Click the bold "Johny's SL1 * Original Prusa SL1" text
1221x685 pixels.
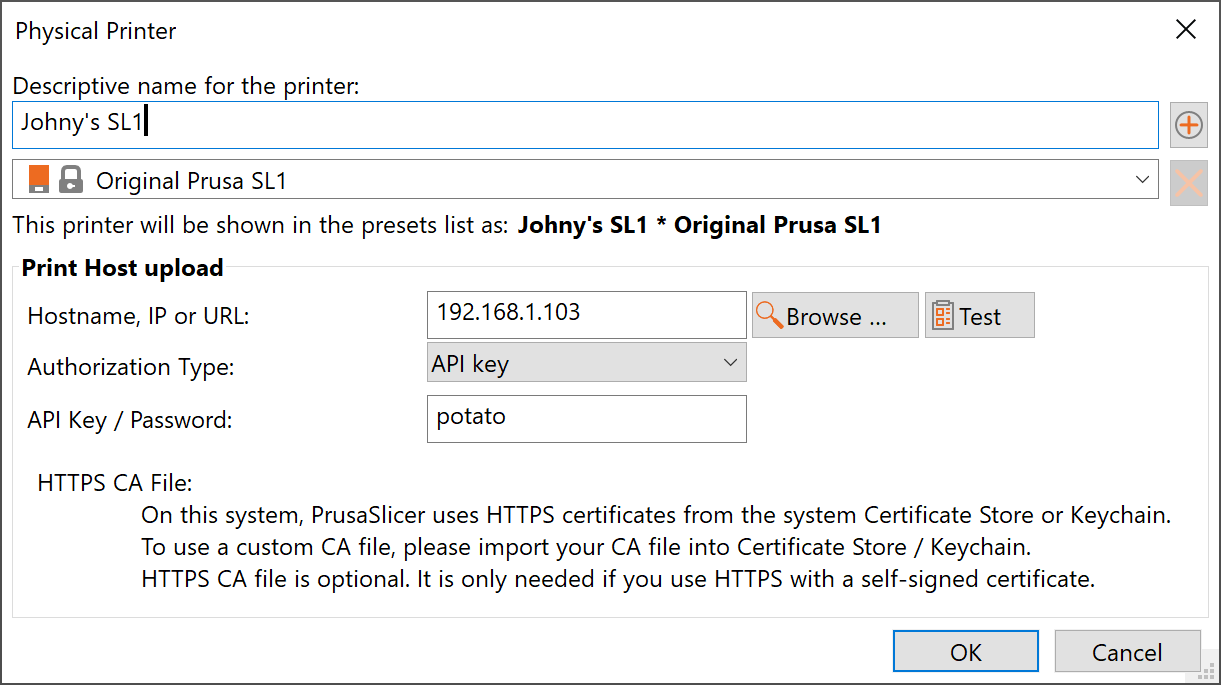(699, 225)
